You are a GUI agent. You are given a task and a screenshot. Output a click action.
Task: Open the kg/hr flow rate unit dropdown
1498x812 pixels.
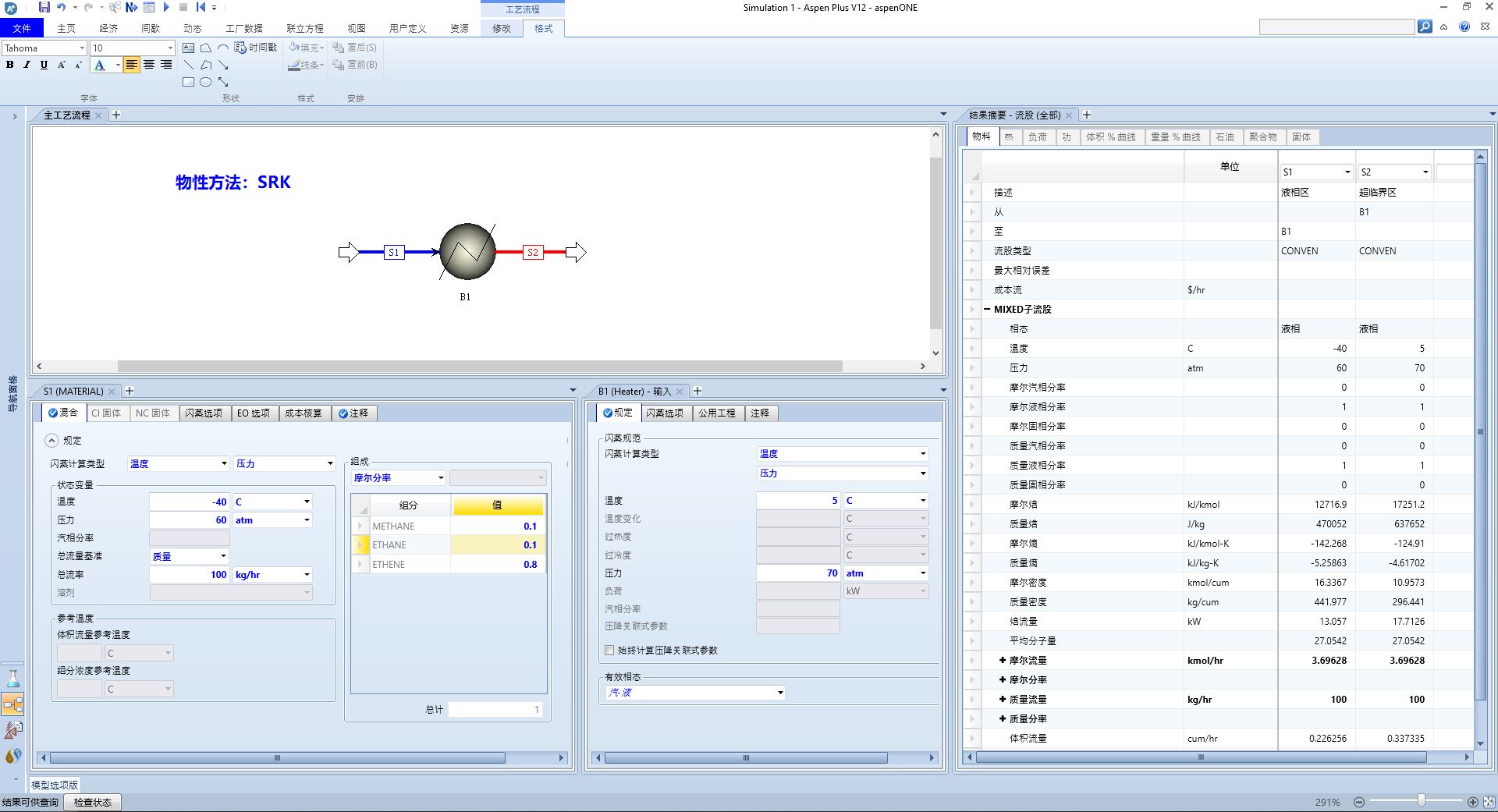pyautogui.click(x=307, y=575)
